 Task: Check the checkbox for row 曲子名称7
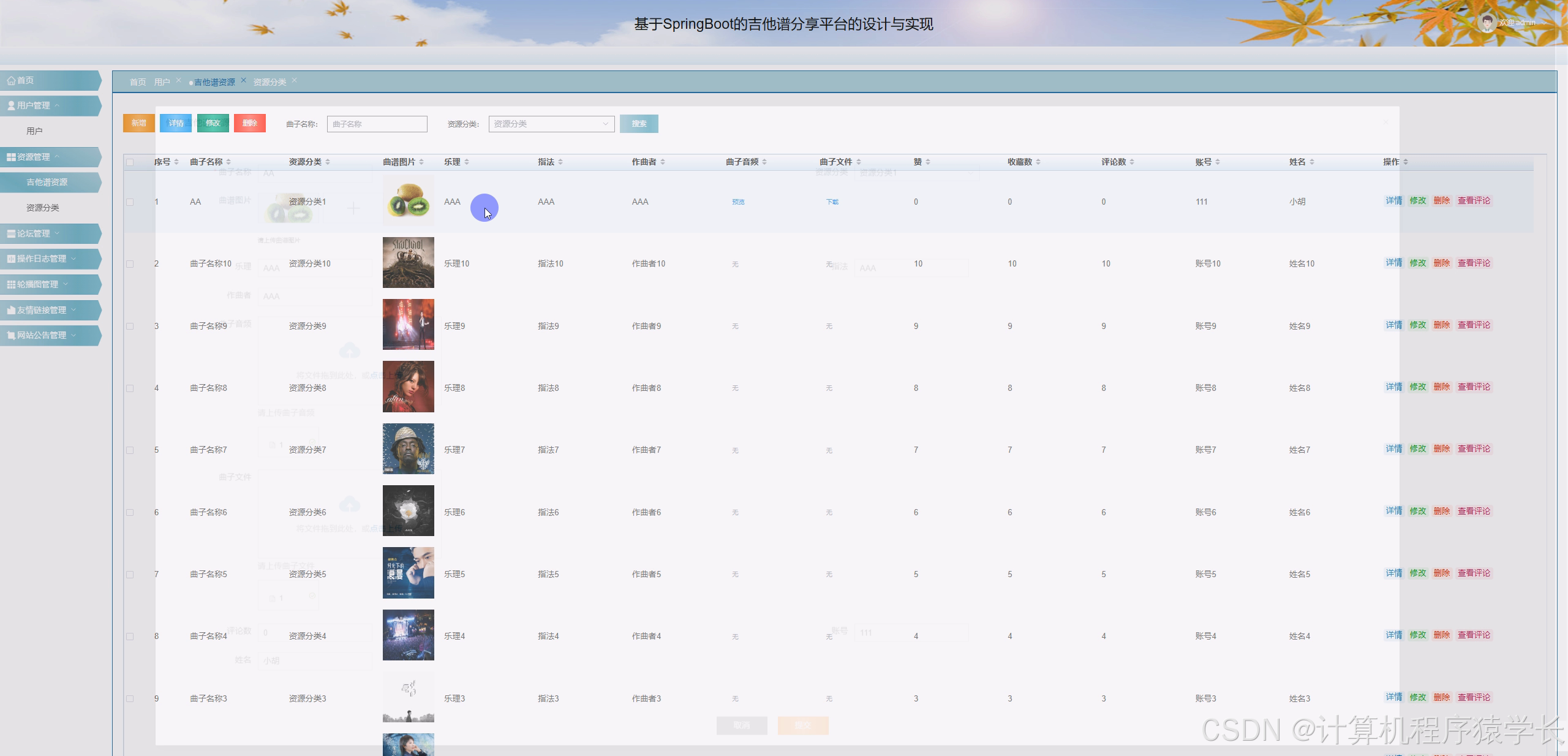click(x=130, y=450)
